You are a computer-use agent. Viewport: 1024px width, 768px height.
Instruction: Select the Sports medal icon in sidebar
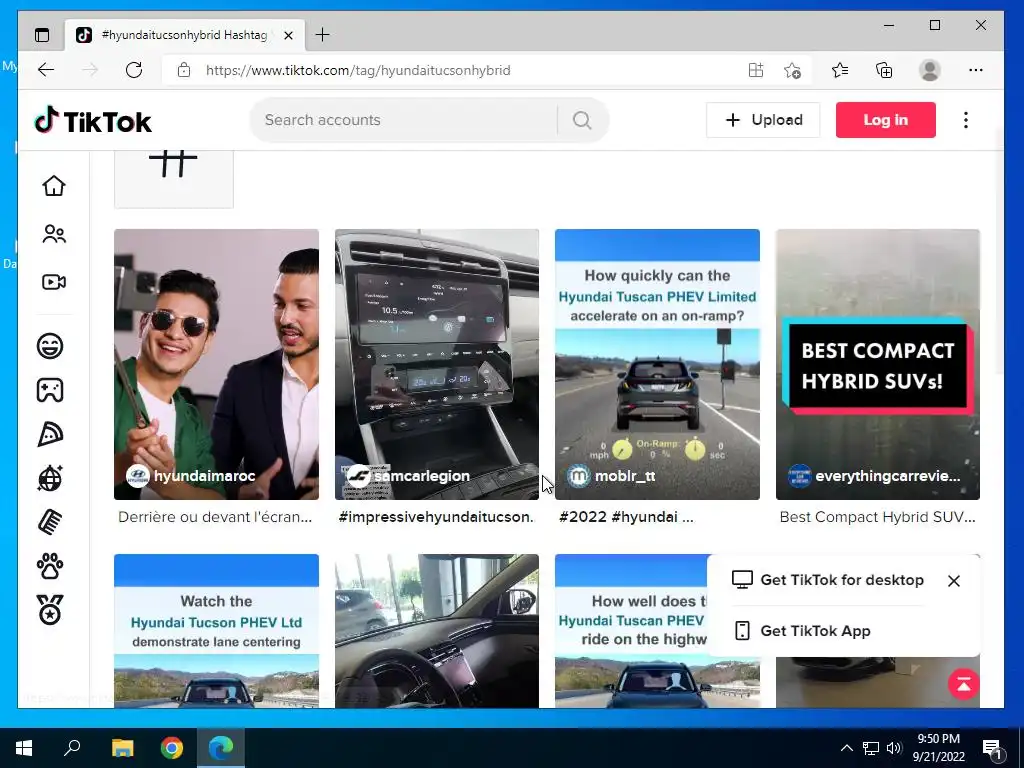50,610
